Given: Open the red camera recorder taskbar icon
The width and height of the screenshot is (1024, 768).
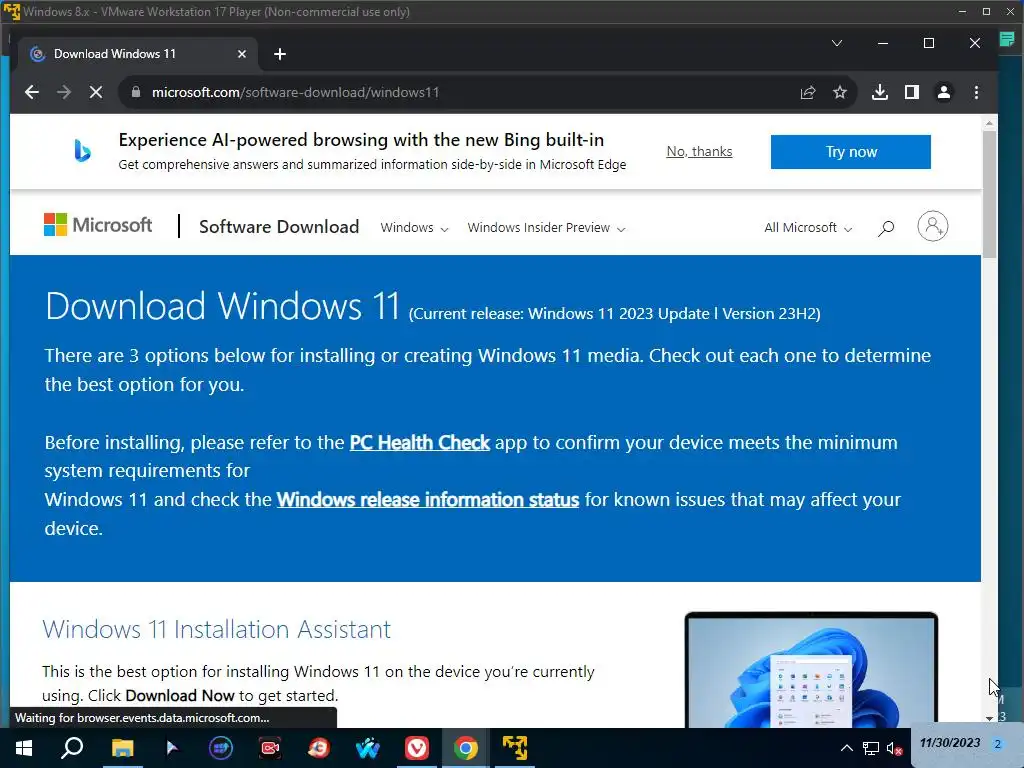Looking at the screenshot, I should [x=270, y=748].
